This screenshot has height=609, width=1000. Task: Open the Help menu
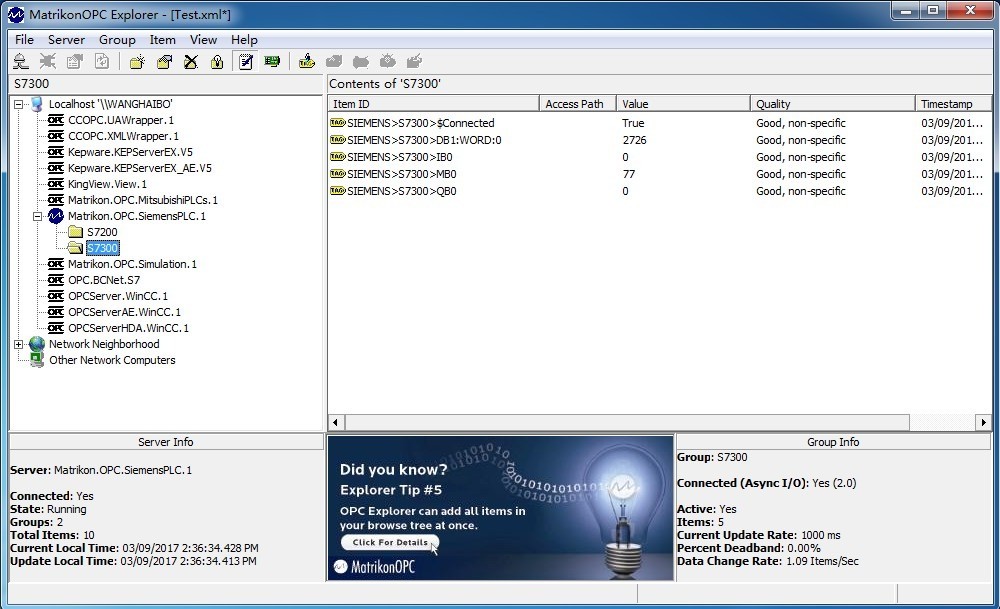pos(244,40)
